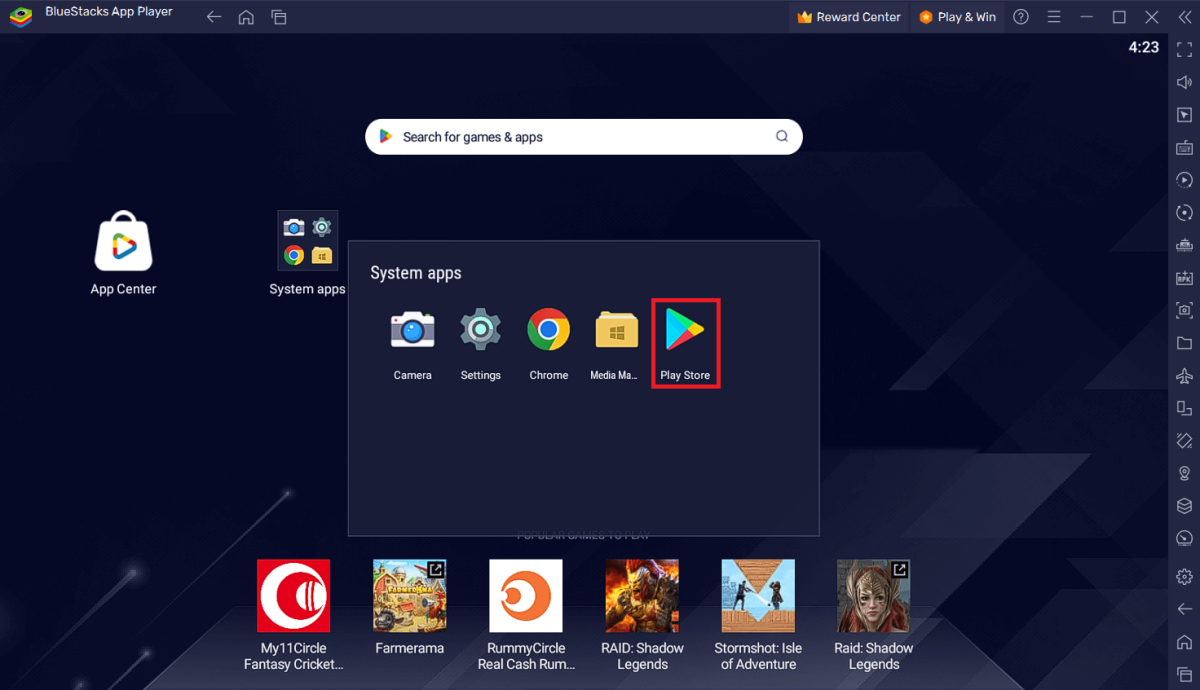Go back using the title bar arrow
The image size is (1200, 690).
214,16
